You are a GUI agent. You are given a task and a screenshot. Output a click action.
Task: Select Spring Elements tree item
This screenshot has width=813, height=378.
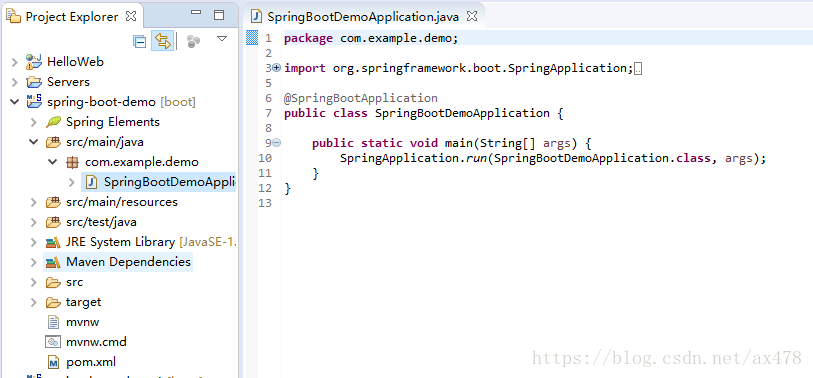[x=113, y=122]
